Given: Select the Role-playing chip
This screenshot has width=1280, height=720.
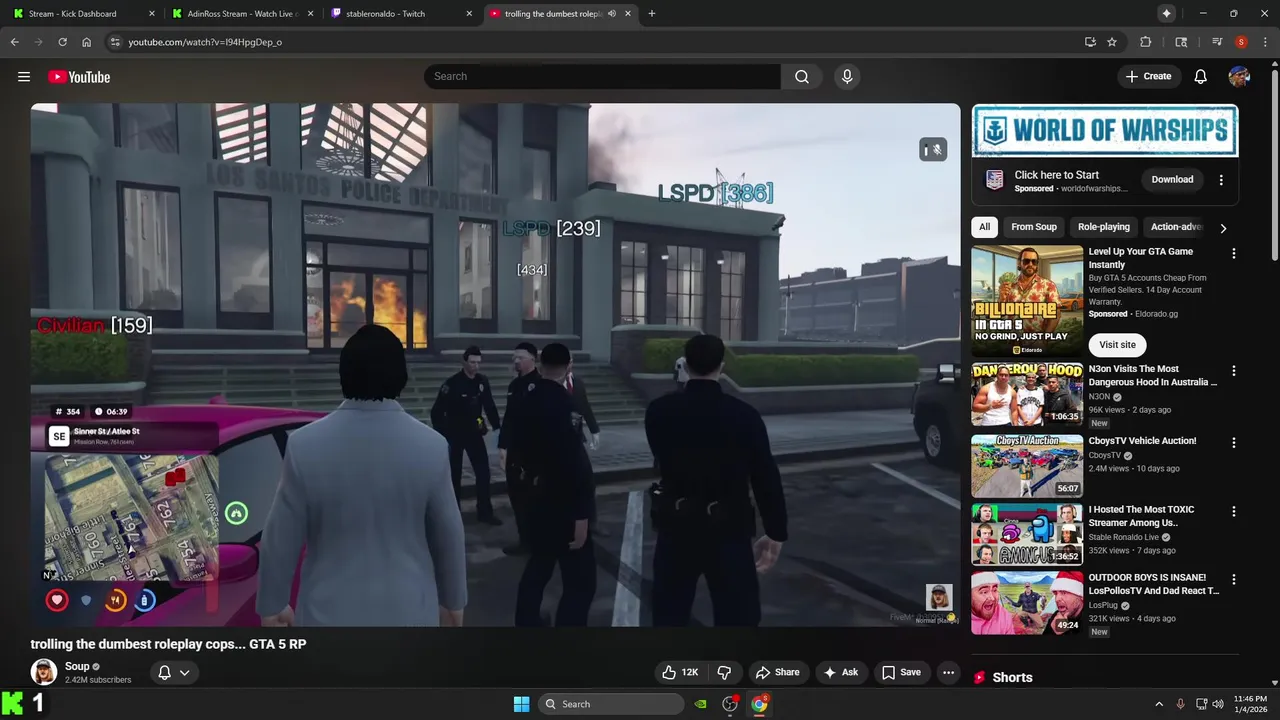Looking at the screenshot, I should tap(1104, 227).
